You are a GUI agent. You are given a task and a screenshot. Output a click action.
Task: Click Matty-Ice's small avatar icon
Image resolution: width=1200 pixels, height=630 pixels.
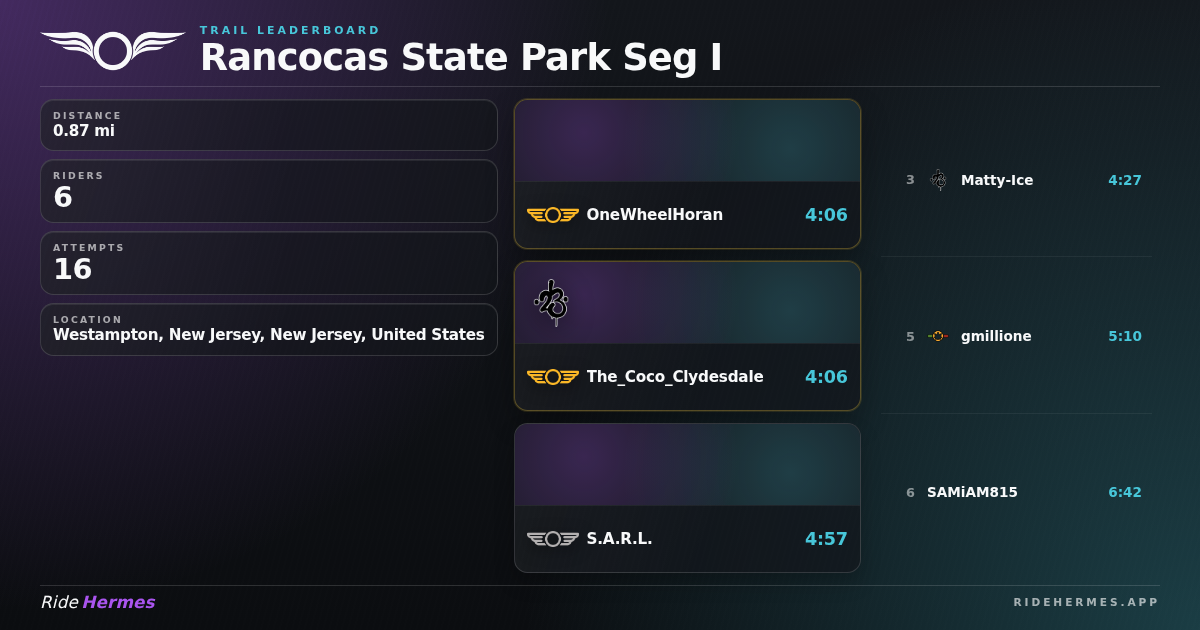pyautogui.click(x=938, y=180)
